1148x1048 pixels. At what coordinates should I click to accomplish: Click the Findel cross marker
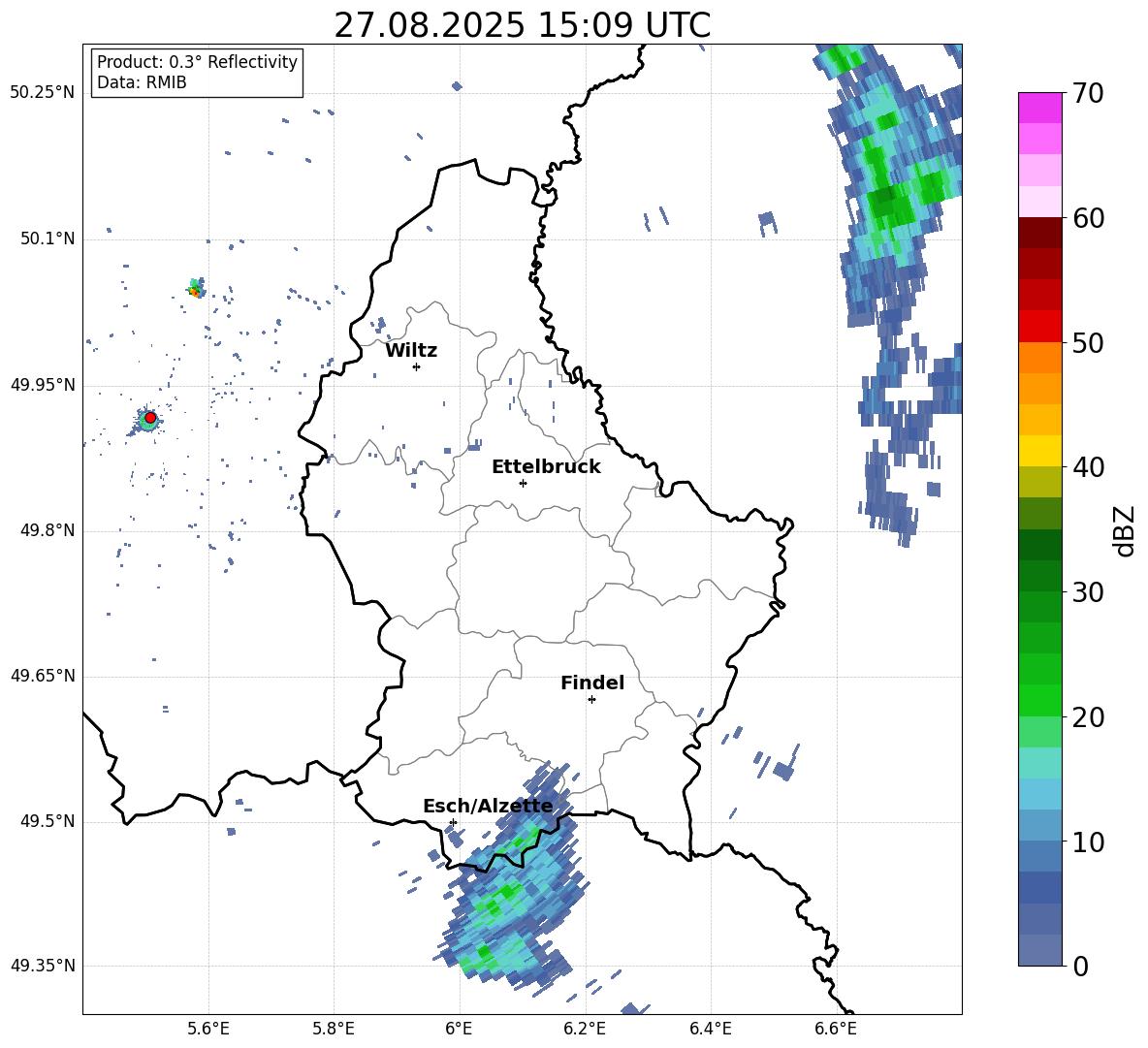click(591, 700)
